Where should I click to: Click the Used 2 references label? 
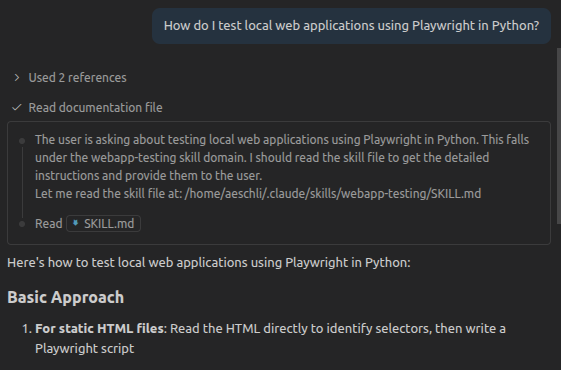click(x=77, y=78)
